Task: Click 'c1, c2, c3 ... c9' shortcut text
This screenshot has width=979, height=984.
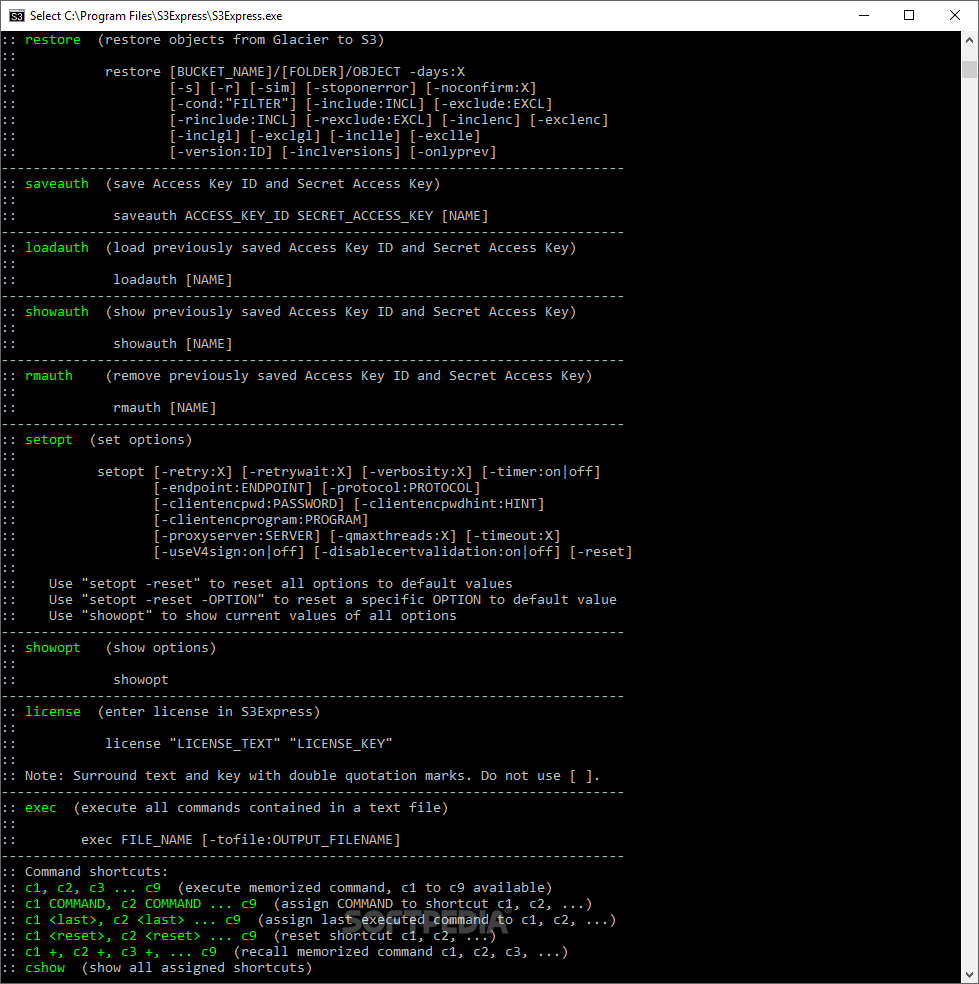Action: click(93, 888)
